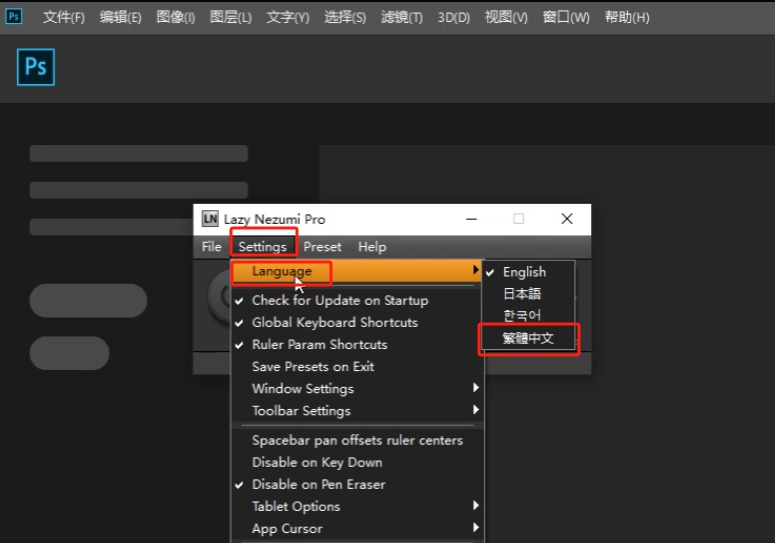
Task: Click the Lazy Nezumi Pro LN title icon
Action: pos(210,218)
